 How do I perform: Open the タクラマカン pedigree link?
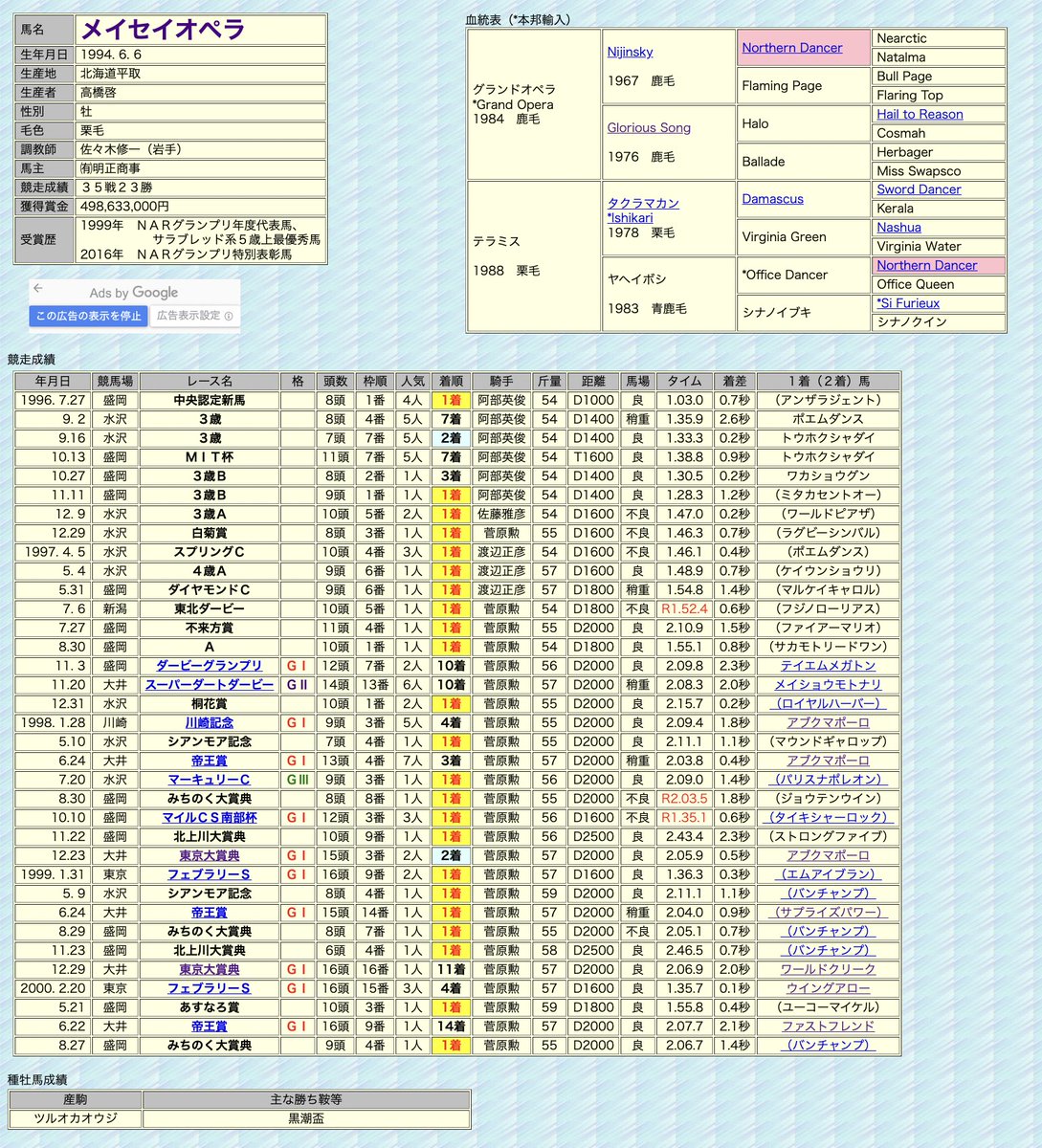(x=643, y=203)
